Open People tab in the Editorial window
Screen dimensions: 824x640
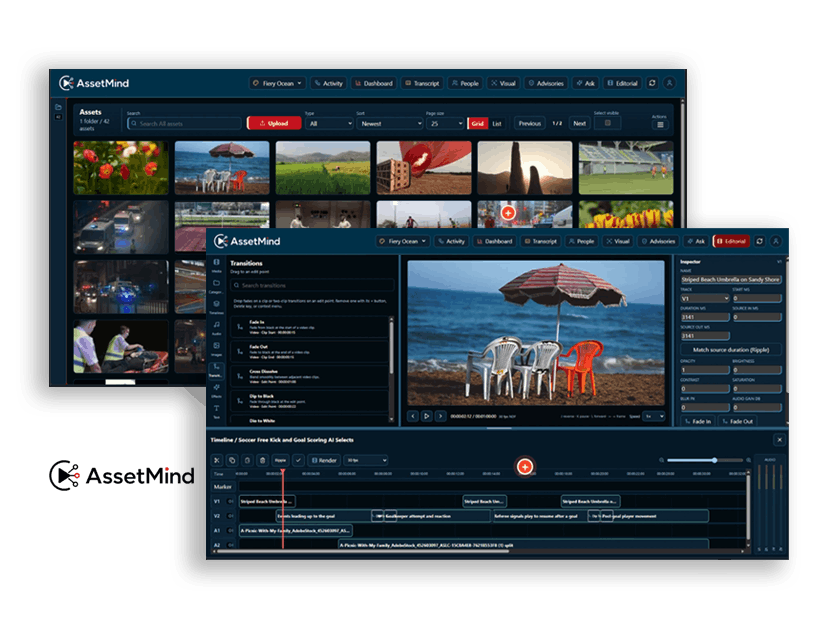pyautogui.click(x=581, y=241)
